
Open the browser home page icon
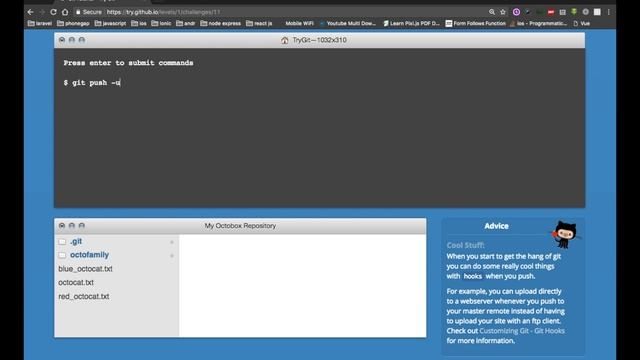pyautogui.click(x=65, y=12)
